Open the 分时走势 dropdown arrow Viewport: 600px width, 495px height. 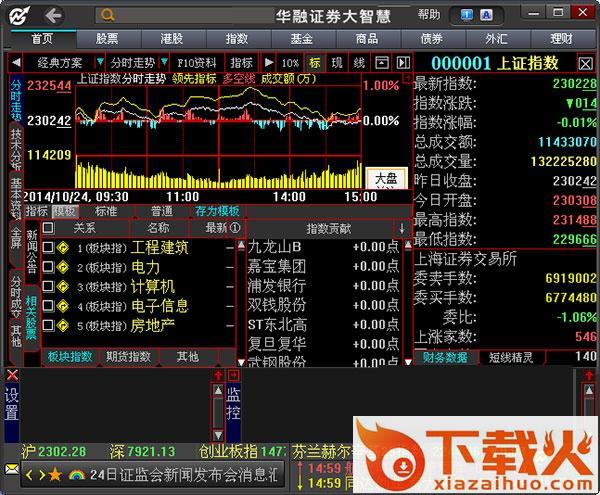click(x=164, y=62)
